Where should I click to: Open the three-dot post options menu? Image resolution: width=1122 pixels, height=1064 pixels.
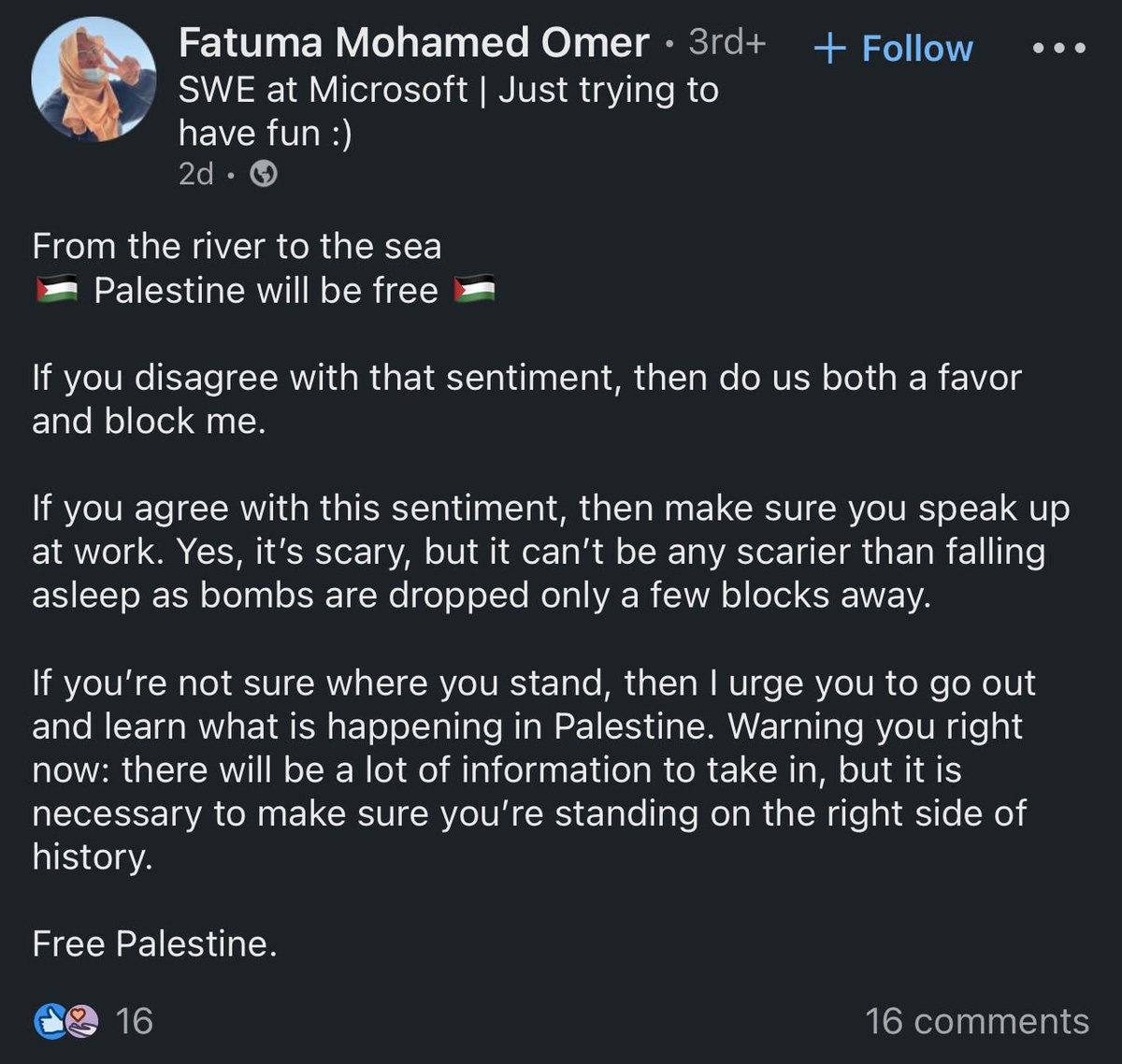(x=1058, y=48)
